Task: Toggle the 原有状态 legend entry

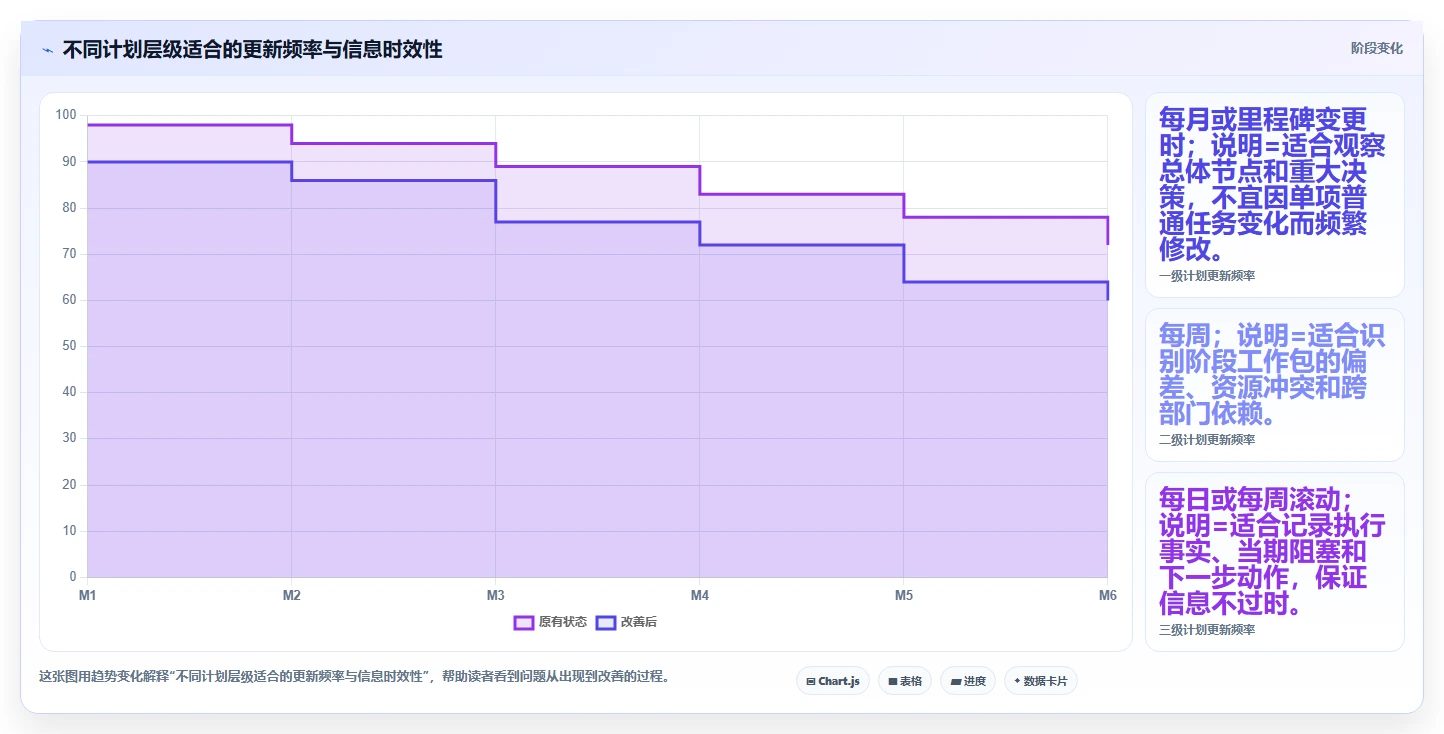Action: (x=550, y=622)
